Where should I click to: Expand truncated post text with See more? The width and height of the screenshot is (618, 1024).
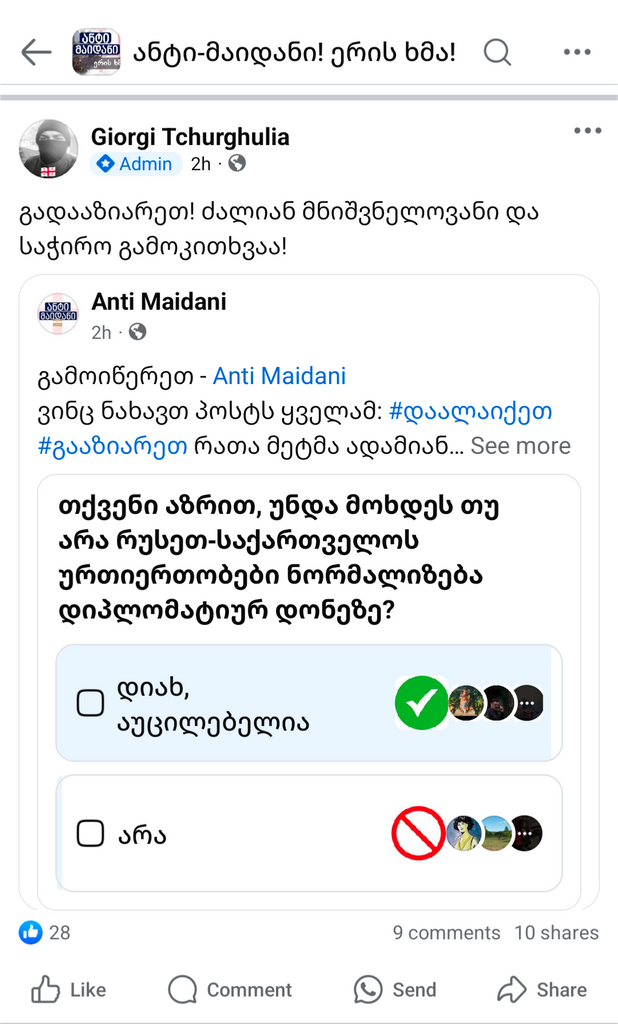pyautogui.click(x=520, y=446)
